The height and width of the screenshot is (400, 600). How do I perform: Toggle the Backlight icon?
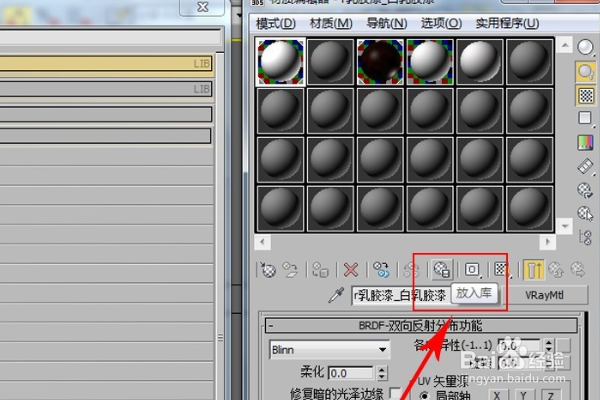click(585, 72)
